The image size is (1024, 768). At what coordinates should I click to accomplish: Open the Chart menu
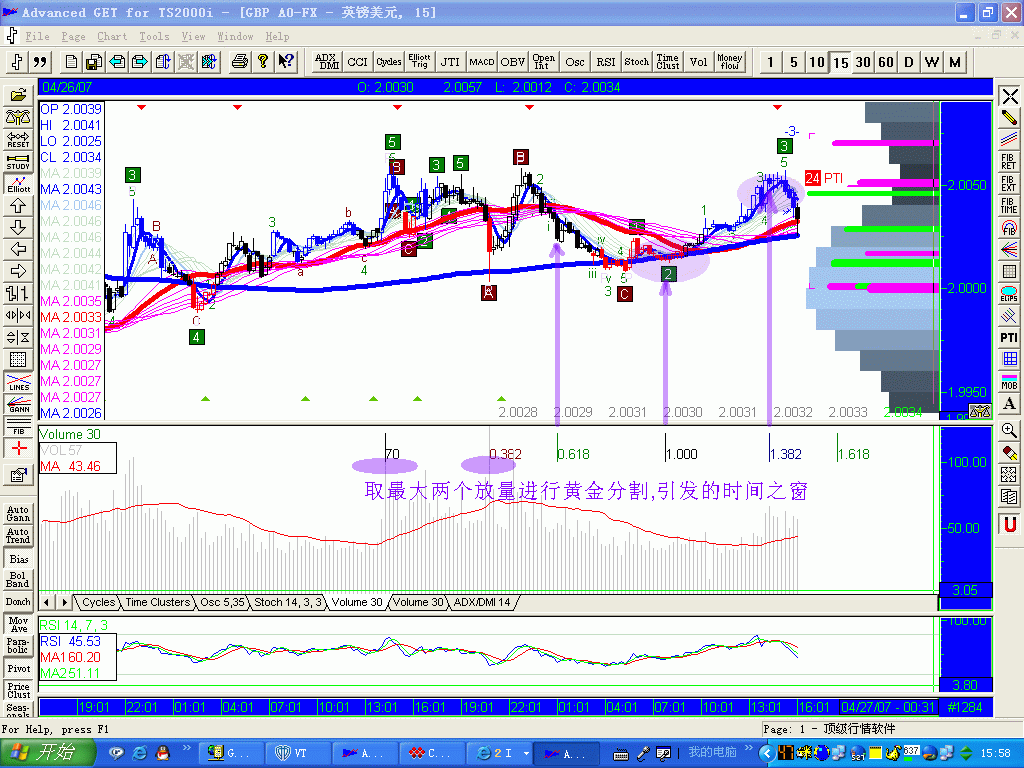click(x=112, y=36)
